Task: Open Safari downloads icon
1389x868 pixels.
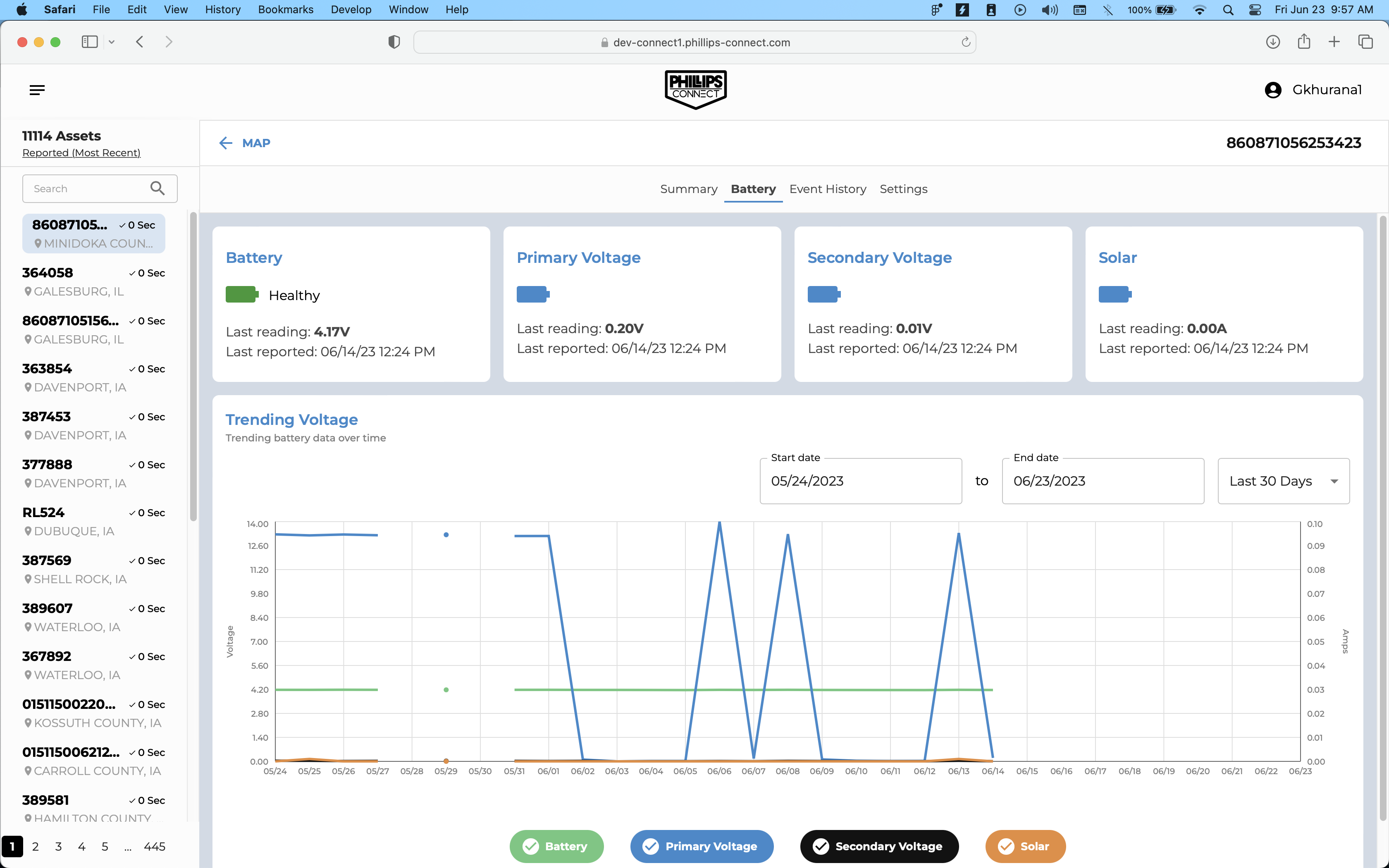Action: pyautogui.click(x=1273, y=42)
